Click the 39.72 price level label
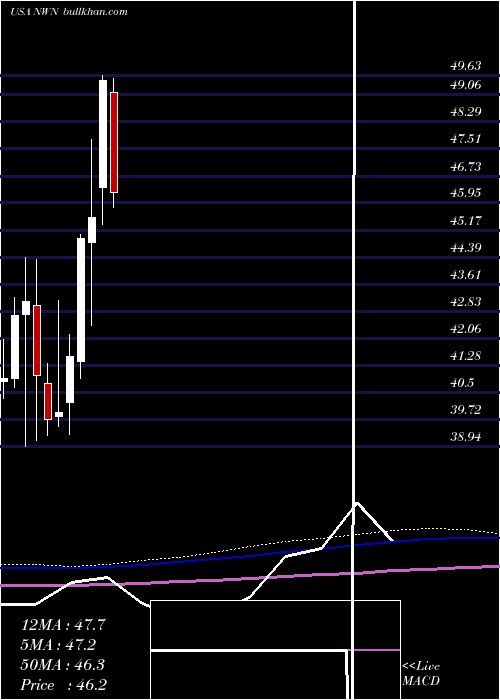The image size is (500, 700). pyautogui.click(x=466, y=410)
